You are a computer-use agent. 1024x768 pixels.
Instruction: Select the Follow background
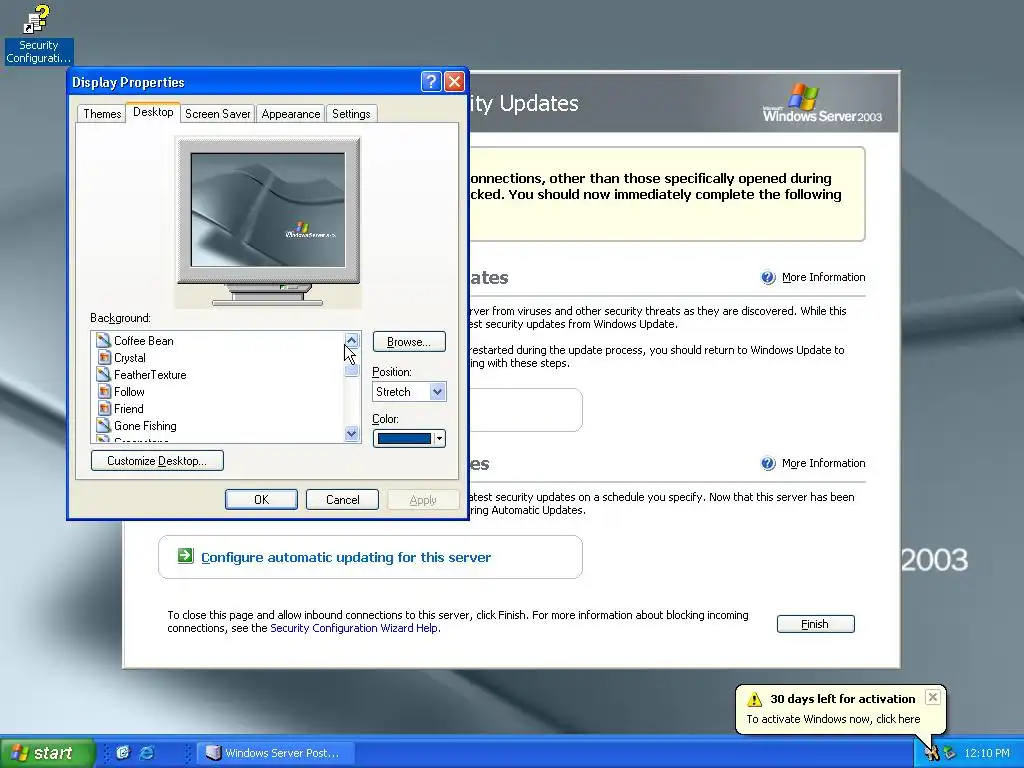[129, 392]
